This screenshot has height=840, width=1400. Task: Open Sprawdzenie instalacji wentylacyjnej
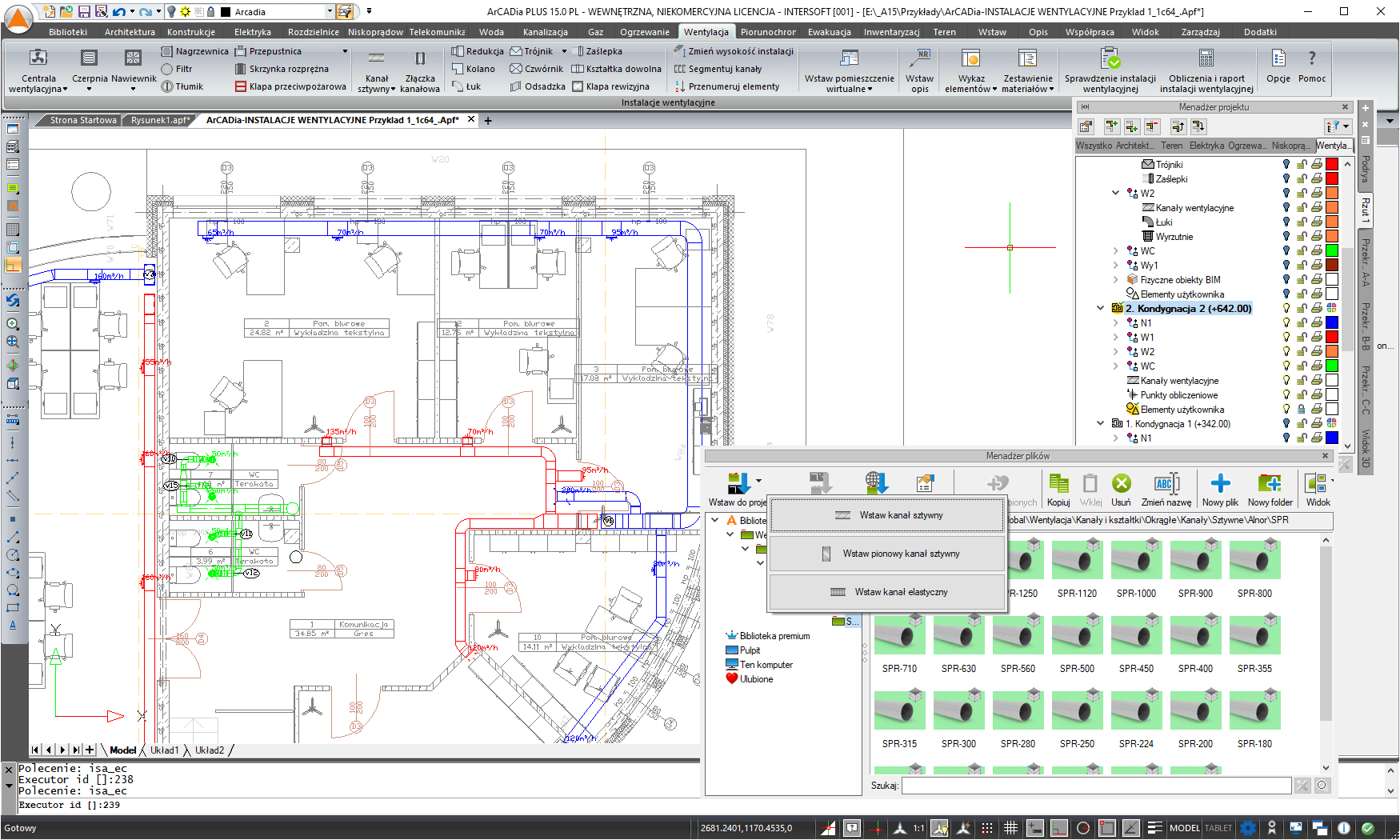coord(1110,70)
